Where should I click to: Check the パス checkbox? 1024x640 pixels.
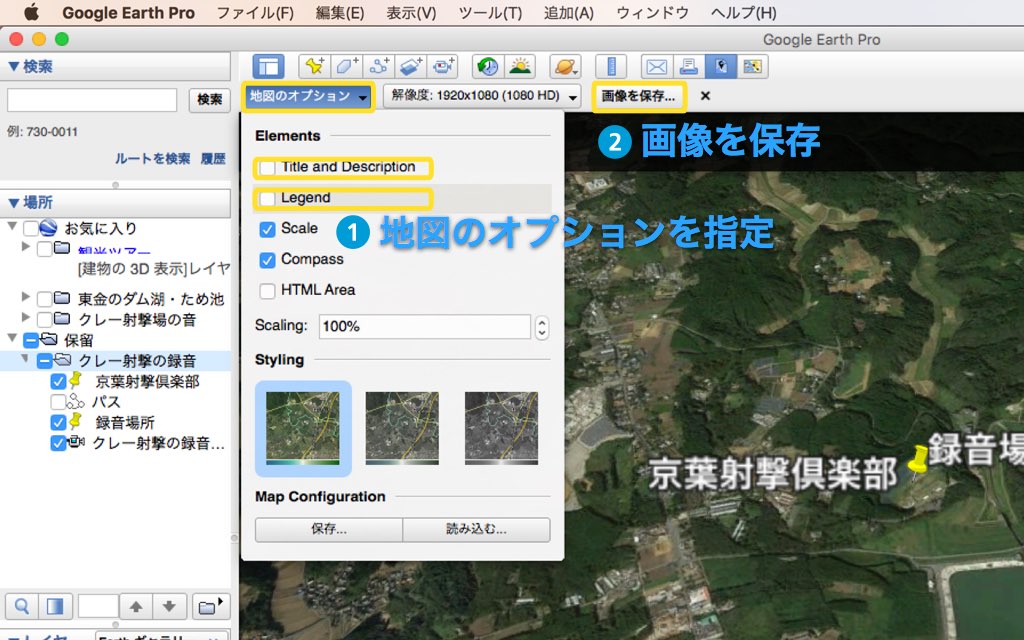(58, 402)
